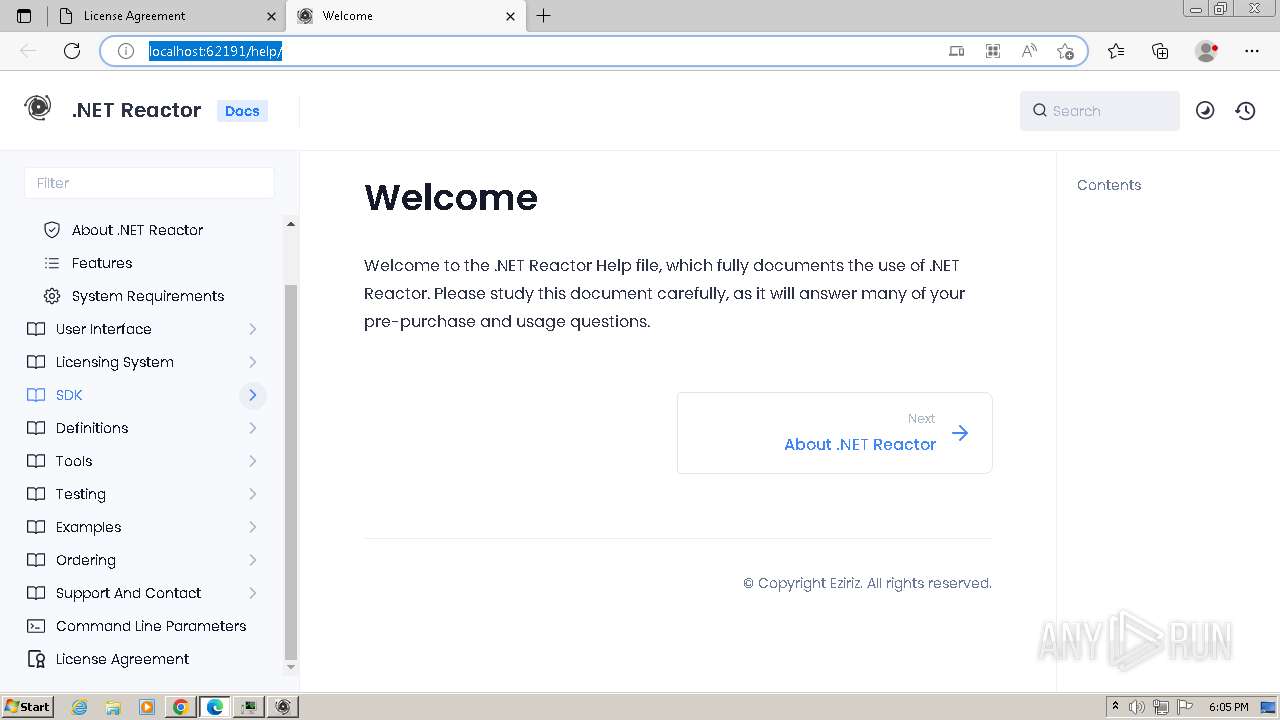Screen dimensions: 1280x720
Task: View site information icon in address bar
Action: (x=126, y=51)
